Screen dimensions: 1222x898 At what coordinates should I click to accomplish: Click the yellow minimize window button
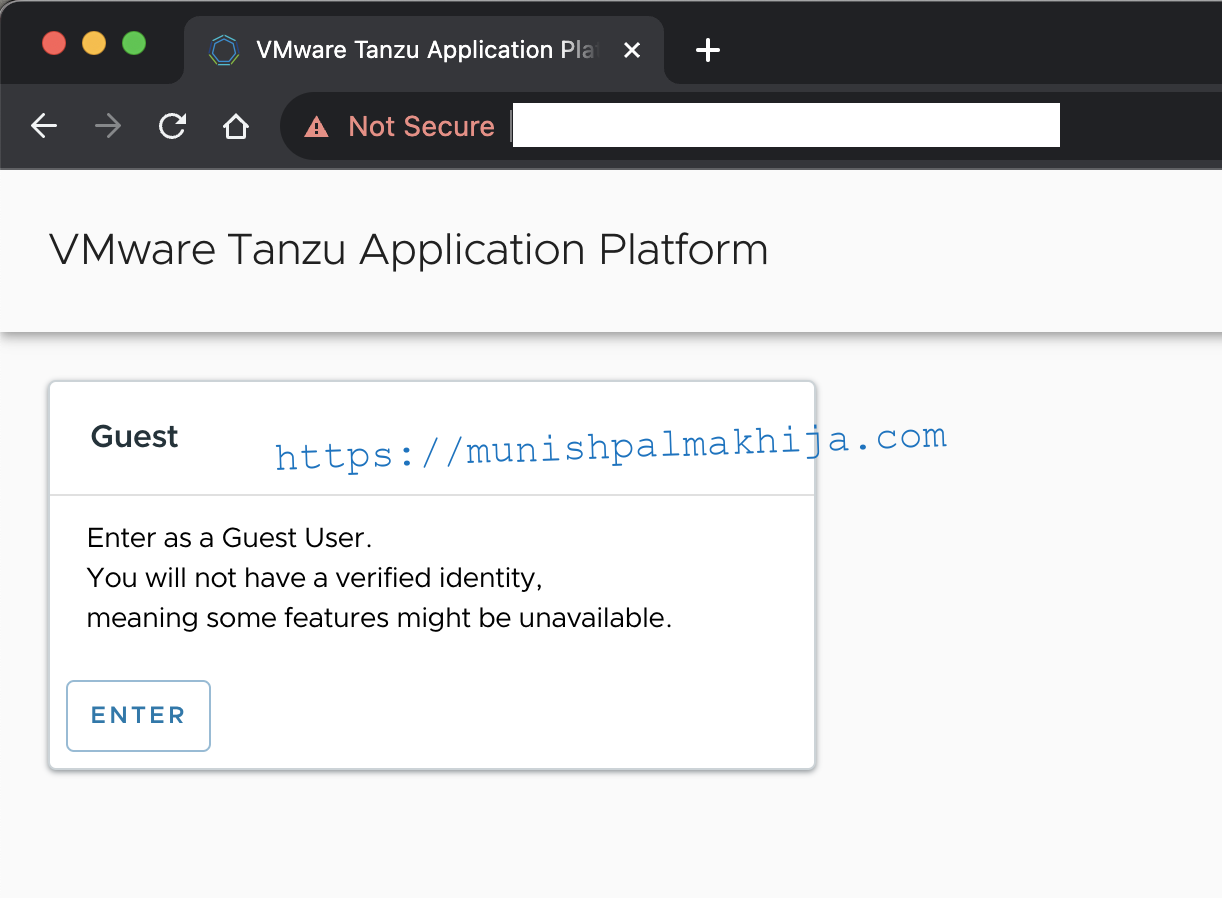[94, 44]
